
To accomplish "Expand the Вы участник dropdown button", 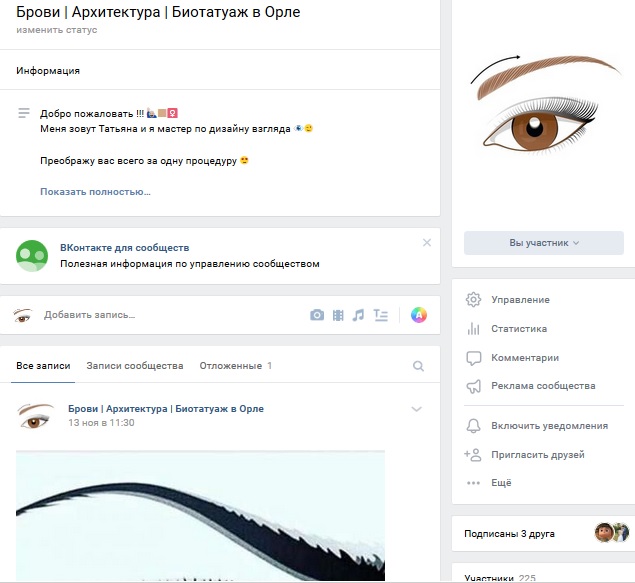I will pos(544,243).
